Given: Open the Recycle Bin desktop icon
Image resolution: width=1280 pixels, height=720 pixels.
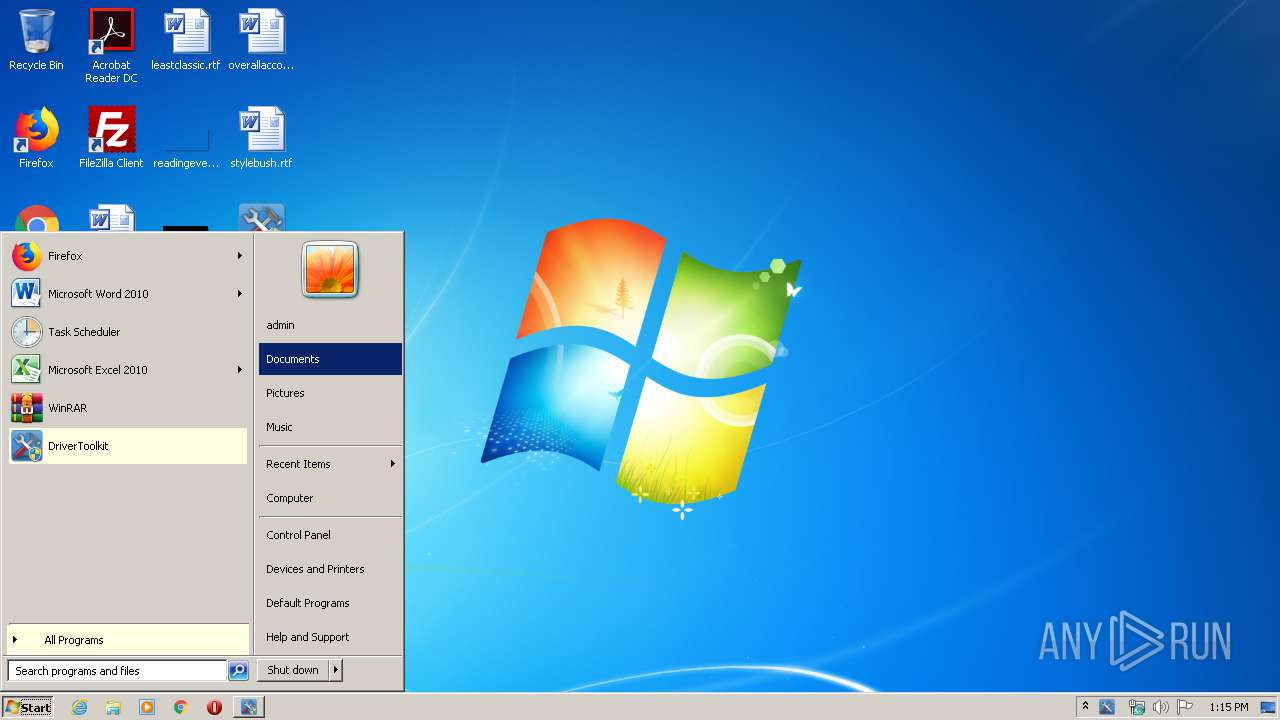Looking at the screenshot, I should coord(36,40).
